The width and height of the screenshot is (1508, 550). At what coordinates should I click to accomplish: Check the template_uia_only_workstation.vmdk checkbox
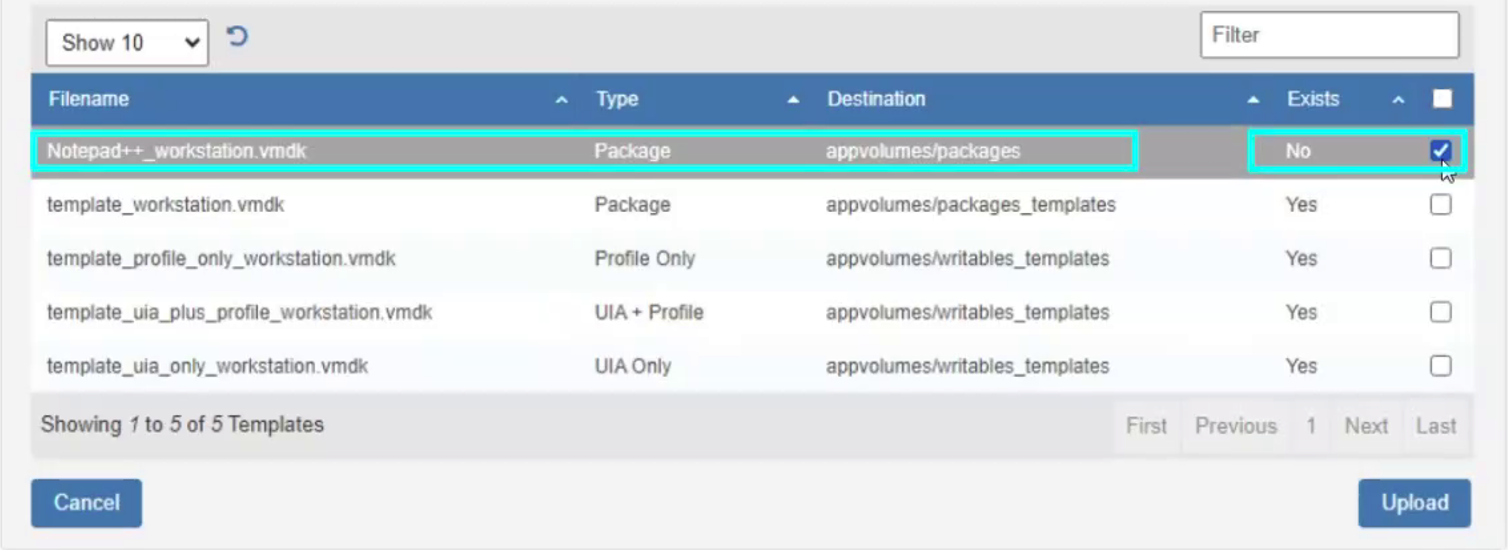(1440, 365)
